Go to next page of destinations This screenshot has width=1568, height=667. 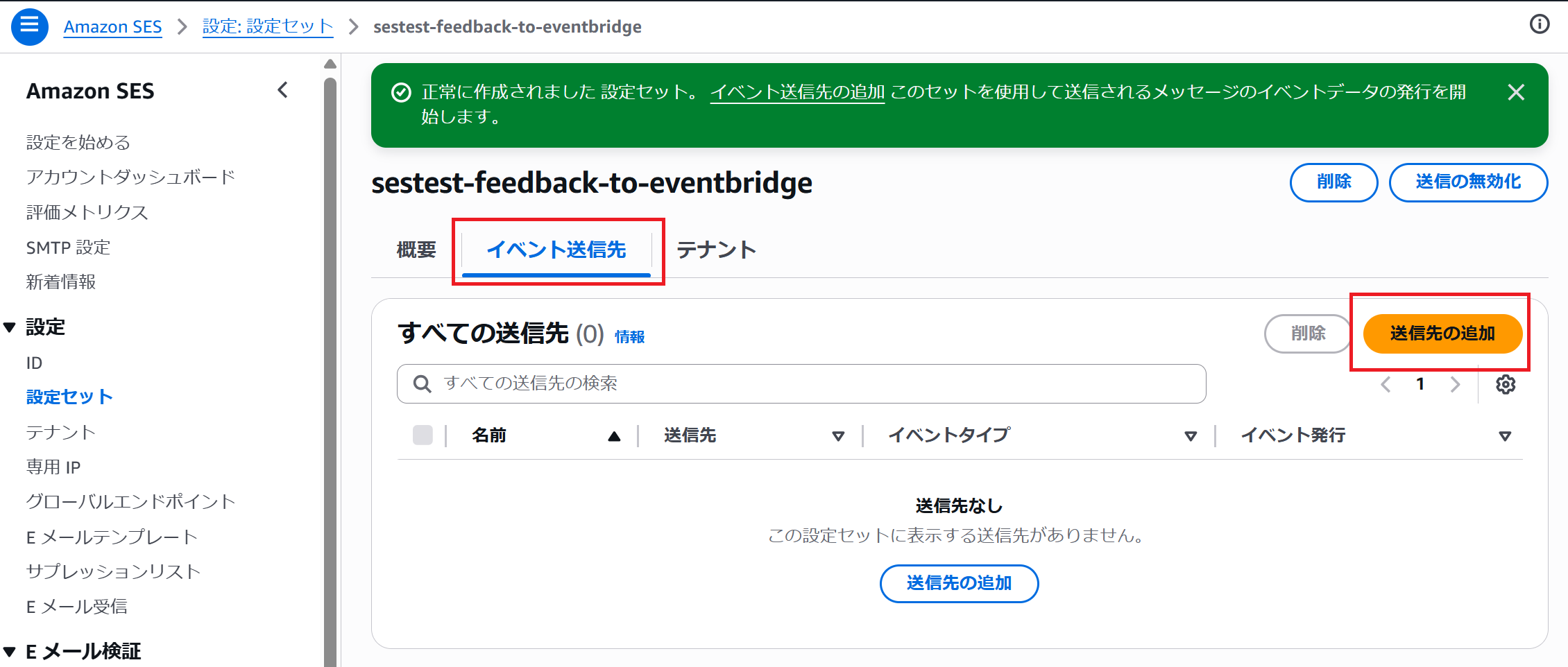(x=1455, y=384)
